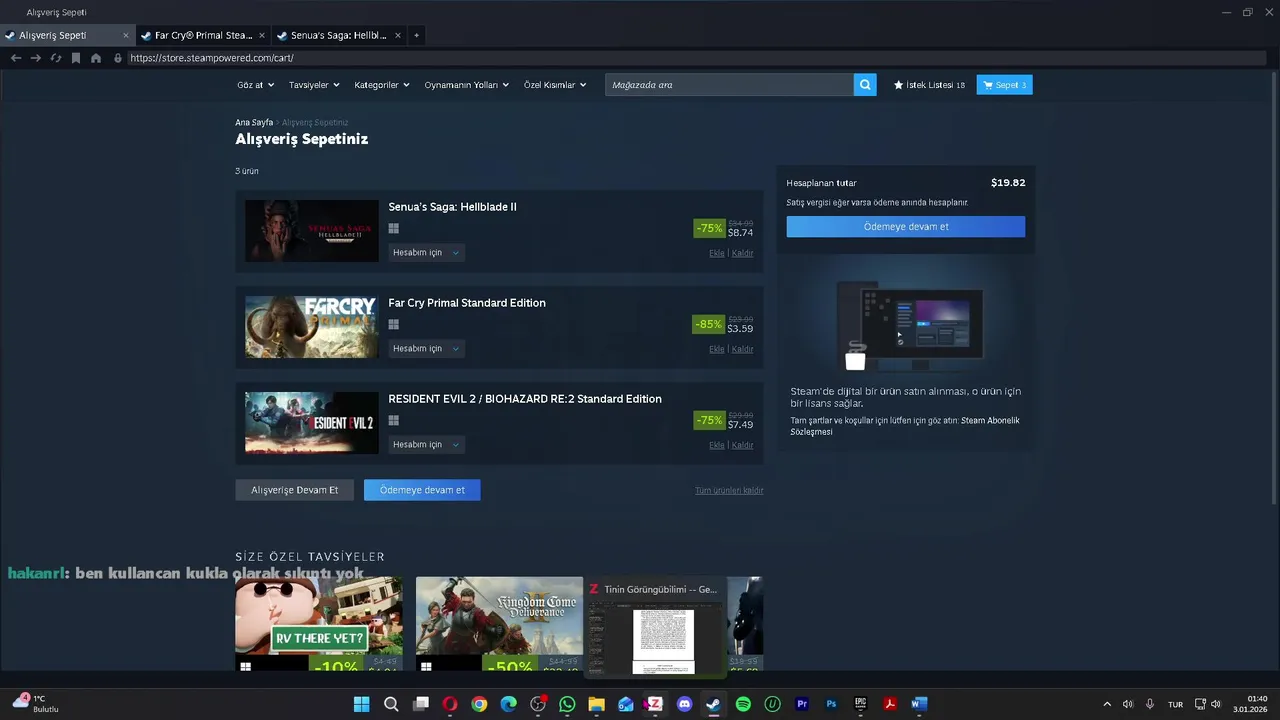Click Ödemeye devam et below the cart list
Viewport: 1280px width, 720px height.
click(x=422, y=490)
